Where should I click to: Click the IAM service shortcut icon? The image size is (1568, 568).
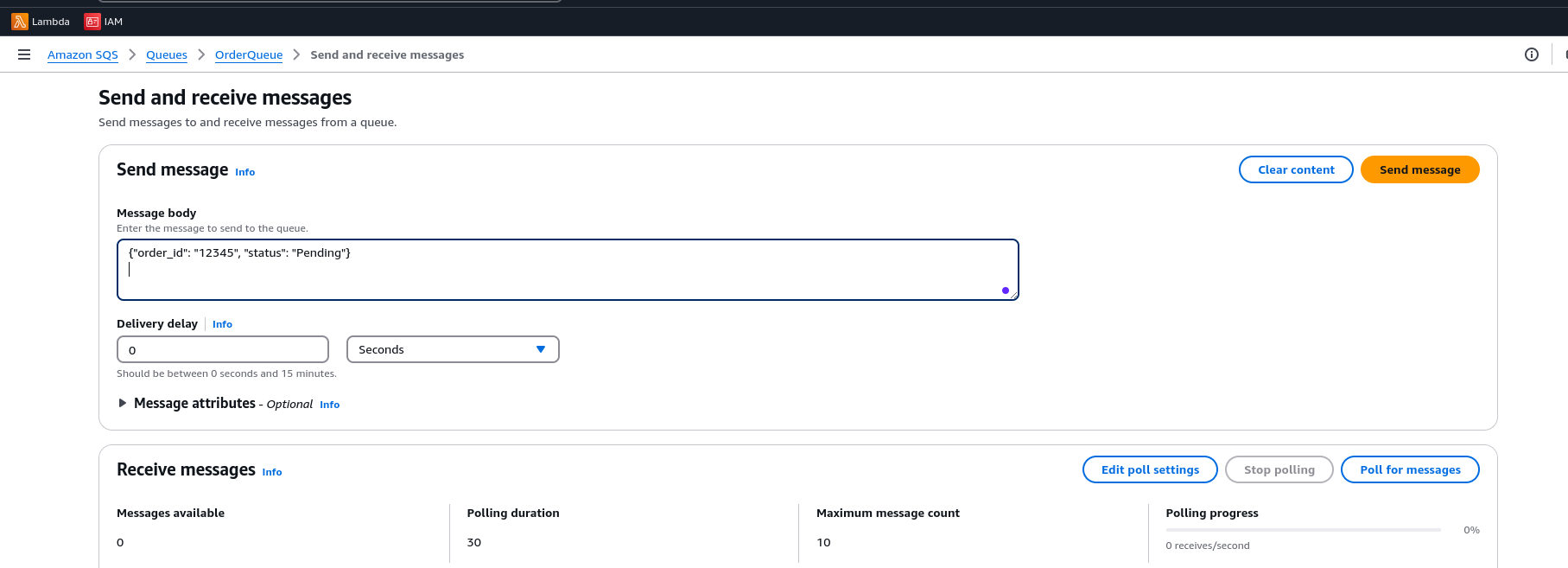tap(92, 22)
